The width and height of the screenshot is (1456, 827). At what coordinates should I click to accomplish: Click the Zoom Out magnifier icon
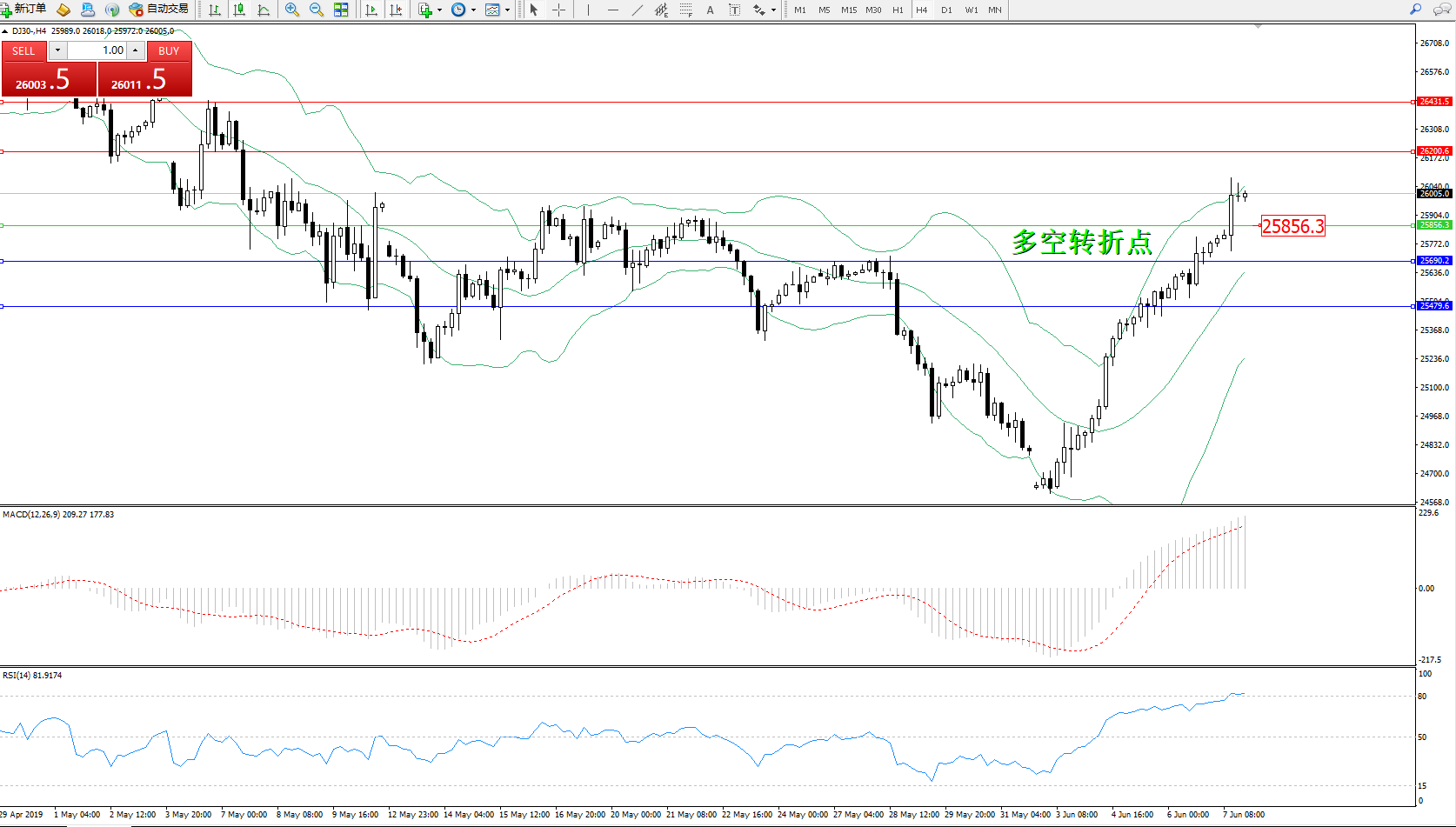point(317,10)
